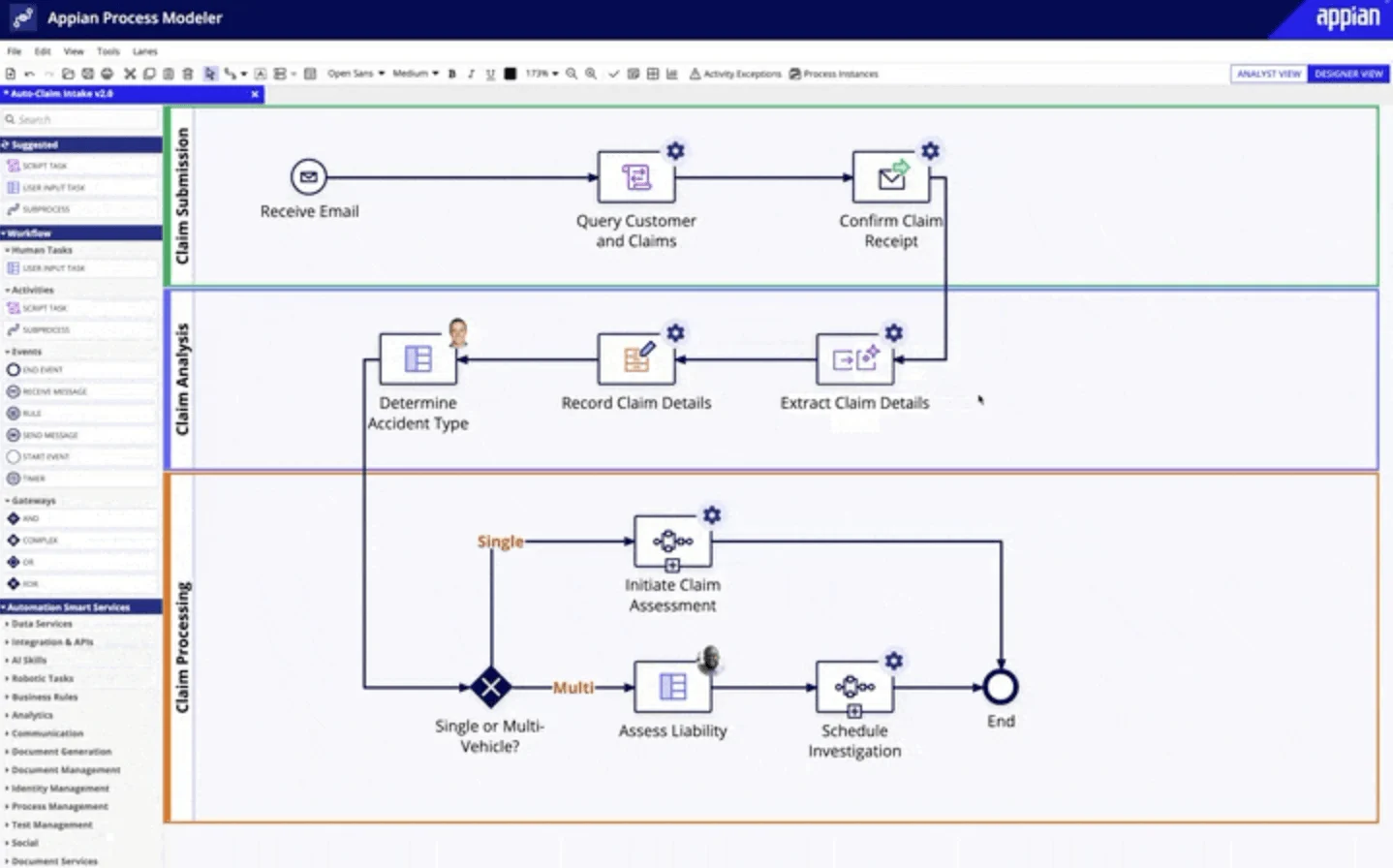
Task: Click the Suggested palette header
Action: tap(81, 144)
